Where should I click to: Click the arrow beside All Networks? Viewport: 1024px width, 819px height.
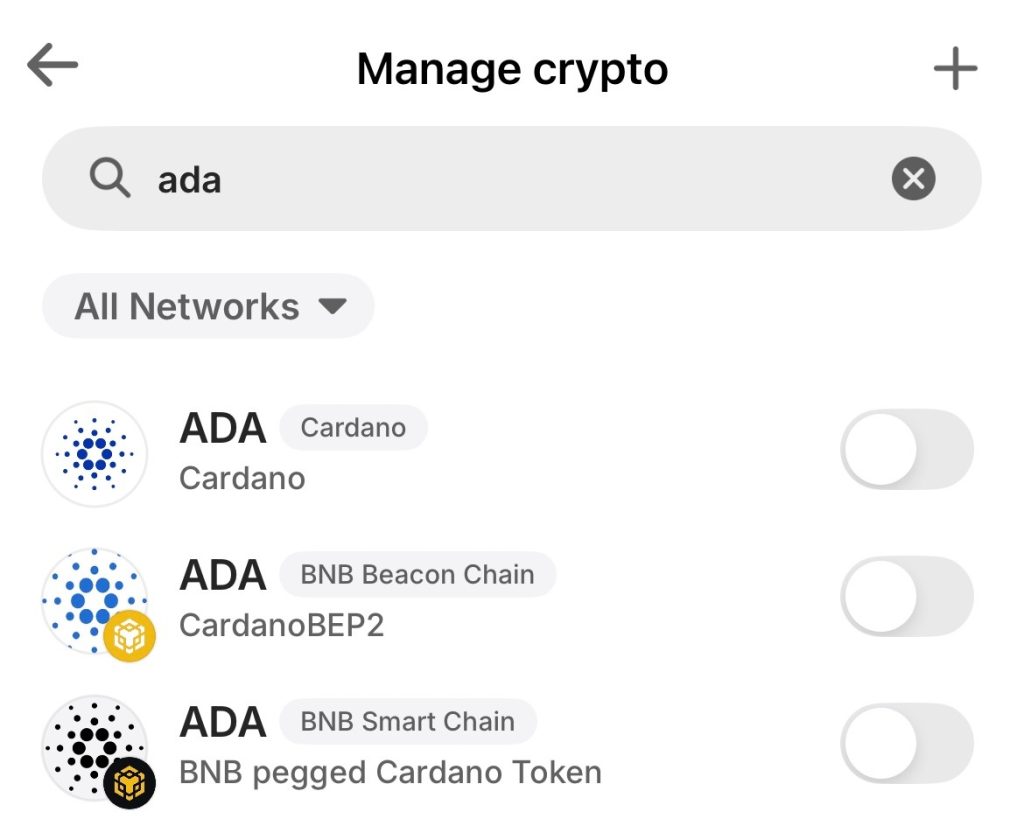tap(332, 306)
